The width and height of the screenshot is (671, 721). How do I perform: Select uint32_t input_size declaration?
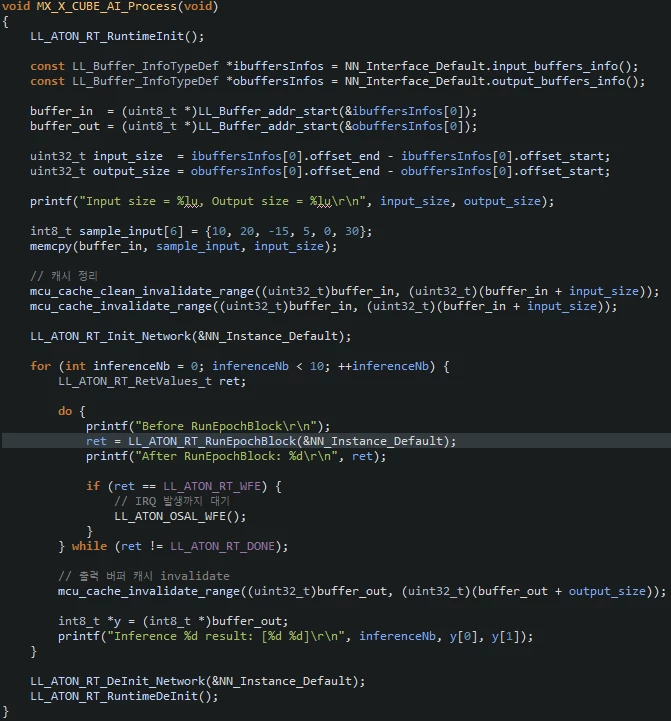click(x=96, y=156)
